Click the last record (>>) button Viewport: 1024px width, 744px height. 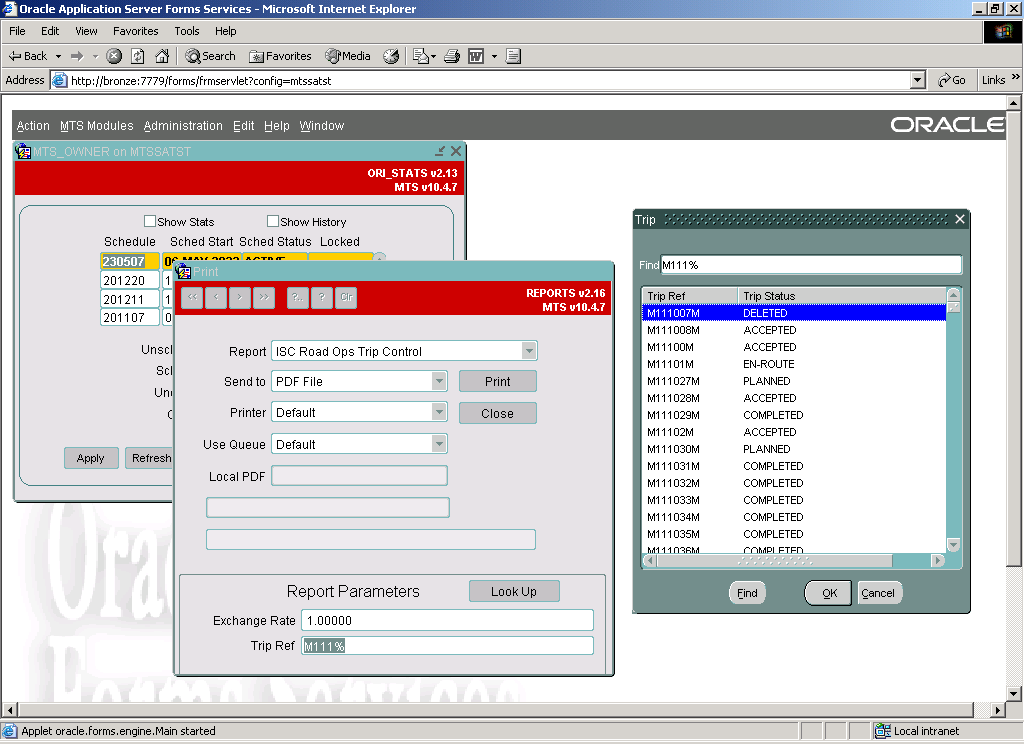click(264, 297)
